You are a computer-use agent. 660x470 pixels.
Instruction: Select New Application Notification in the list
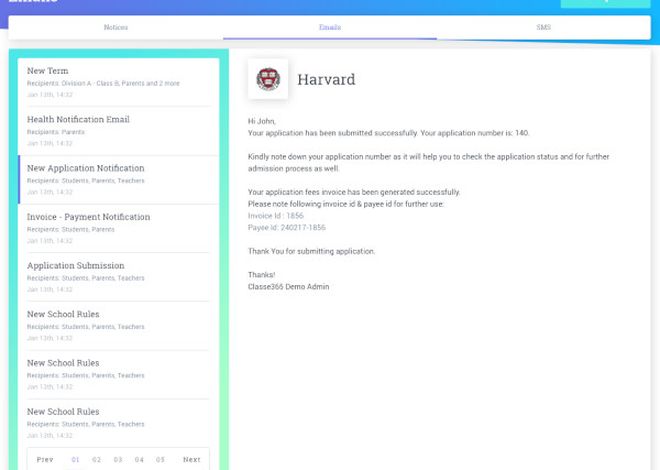[118, 180]
